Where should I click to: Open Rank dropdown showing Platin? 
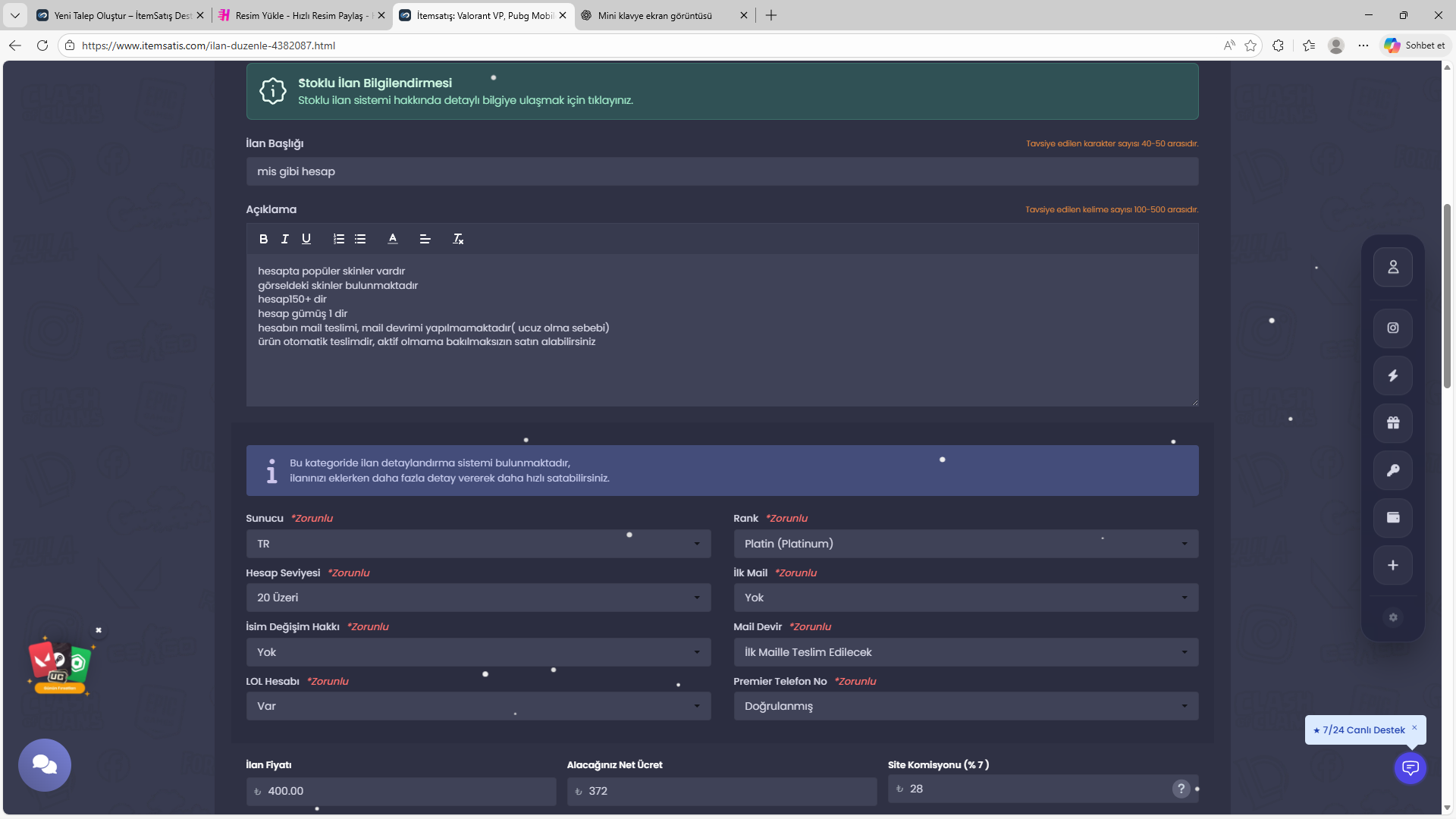coord(966,544)
